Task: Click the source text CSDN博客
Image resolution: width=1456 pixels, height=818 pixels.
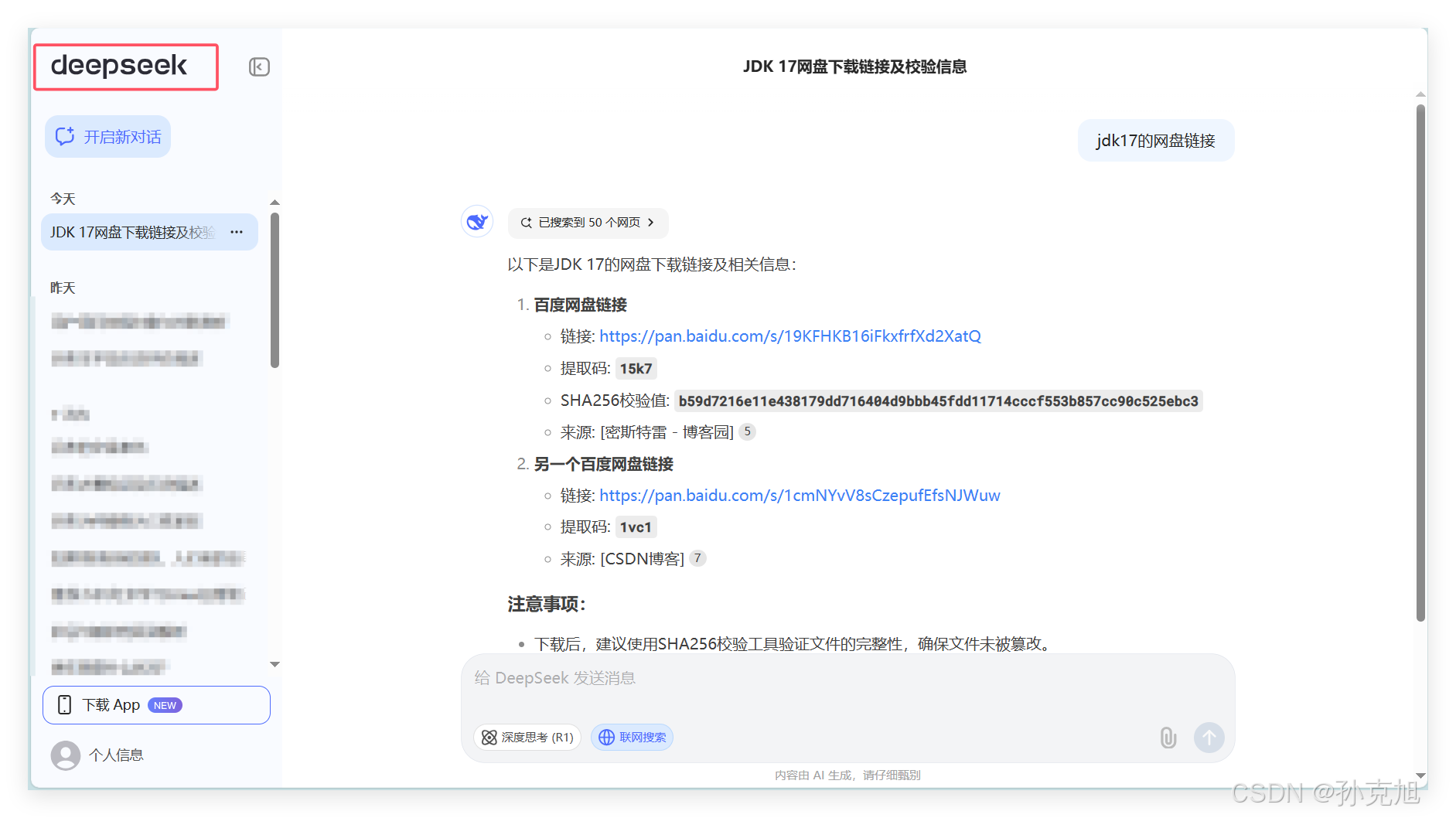Action: 643,559
